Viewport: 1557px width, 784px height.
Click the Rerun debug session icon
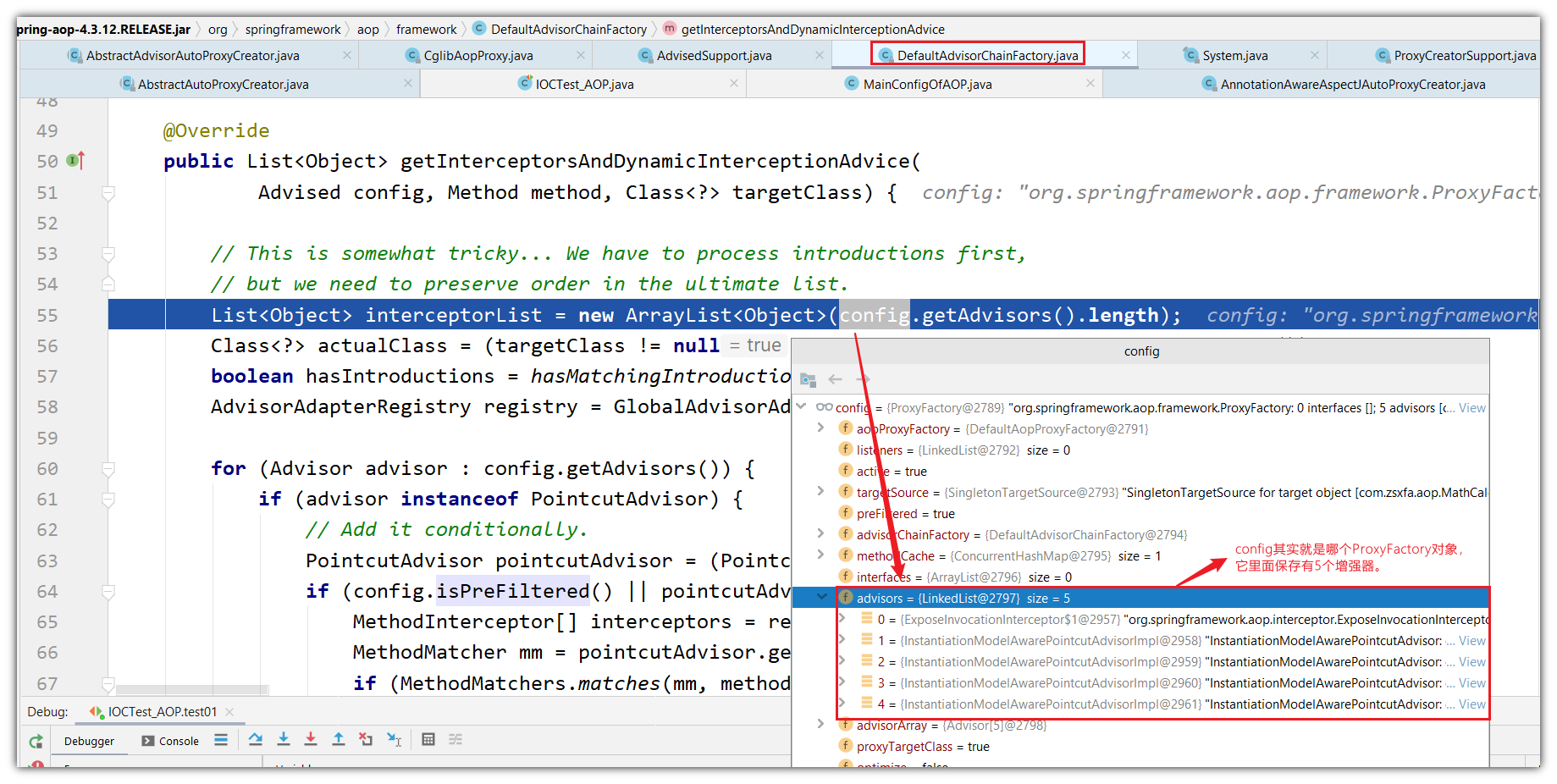click(x=36, y=741)
